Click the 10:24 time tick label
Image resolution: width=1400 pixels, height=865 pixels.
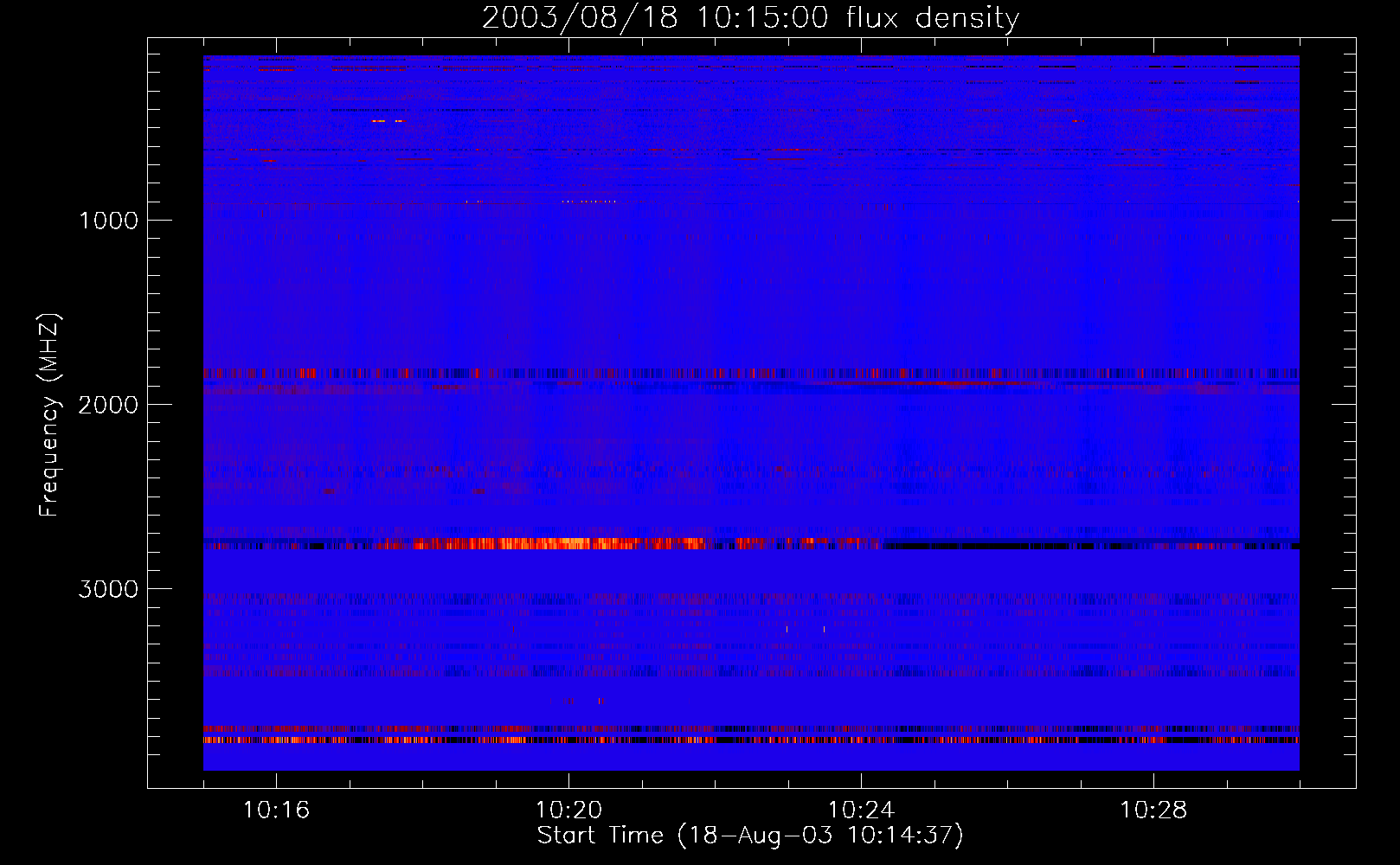coord(862,811)
